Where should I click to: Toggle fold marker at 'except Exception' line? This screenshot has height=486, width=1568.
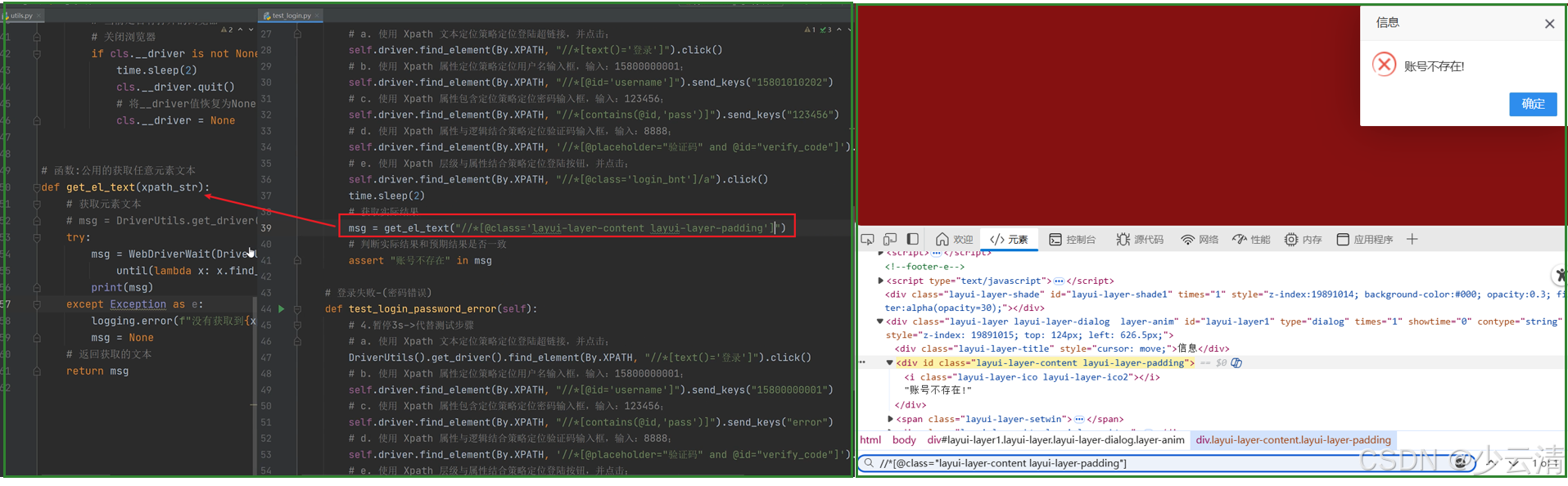pyautogui.click(x=37, y=304)
